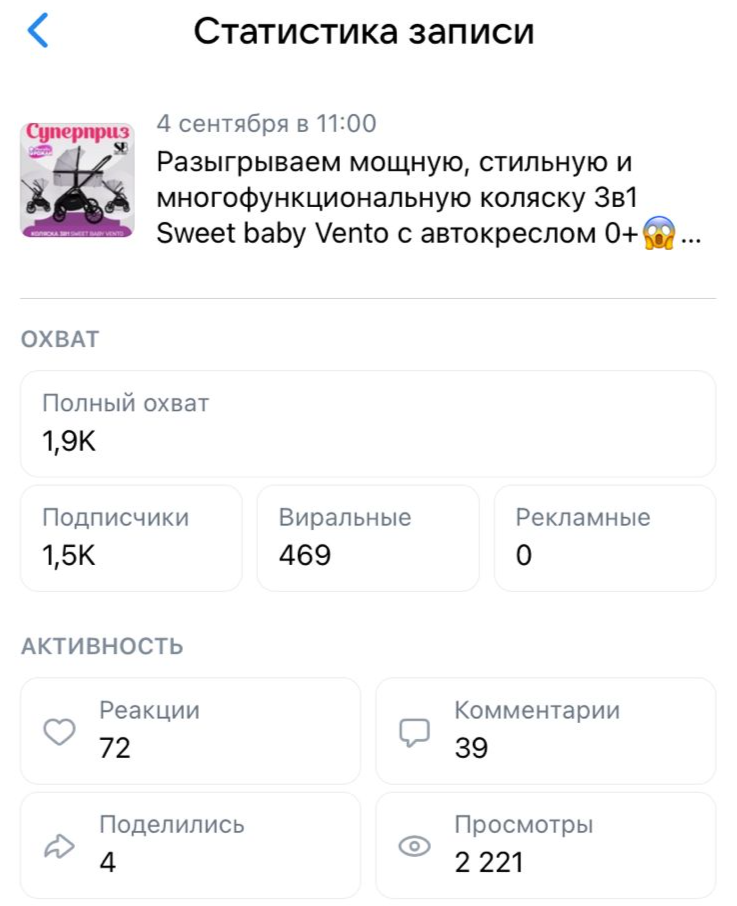
Task: Click the eye icon beside Просмотры
Action: (x=415, y=846)
